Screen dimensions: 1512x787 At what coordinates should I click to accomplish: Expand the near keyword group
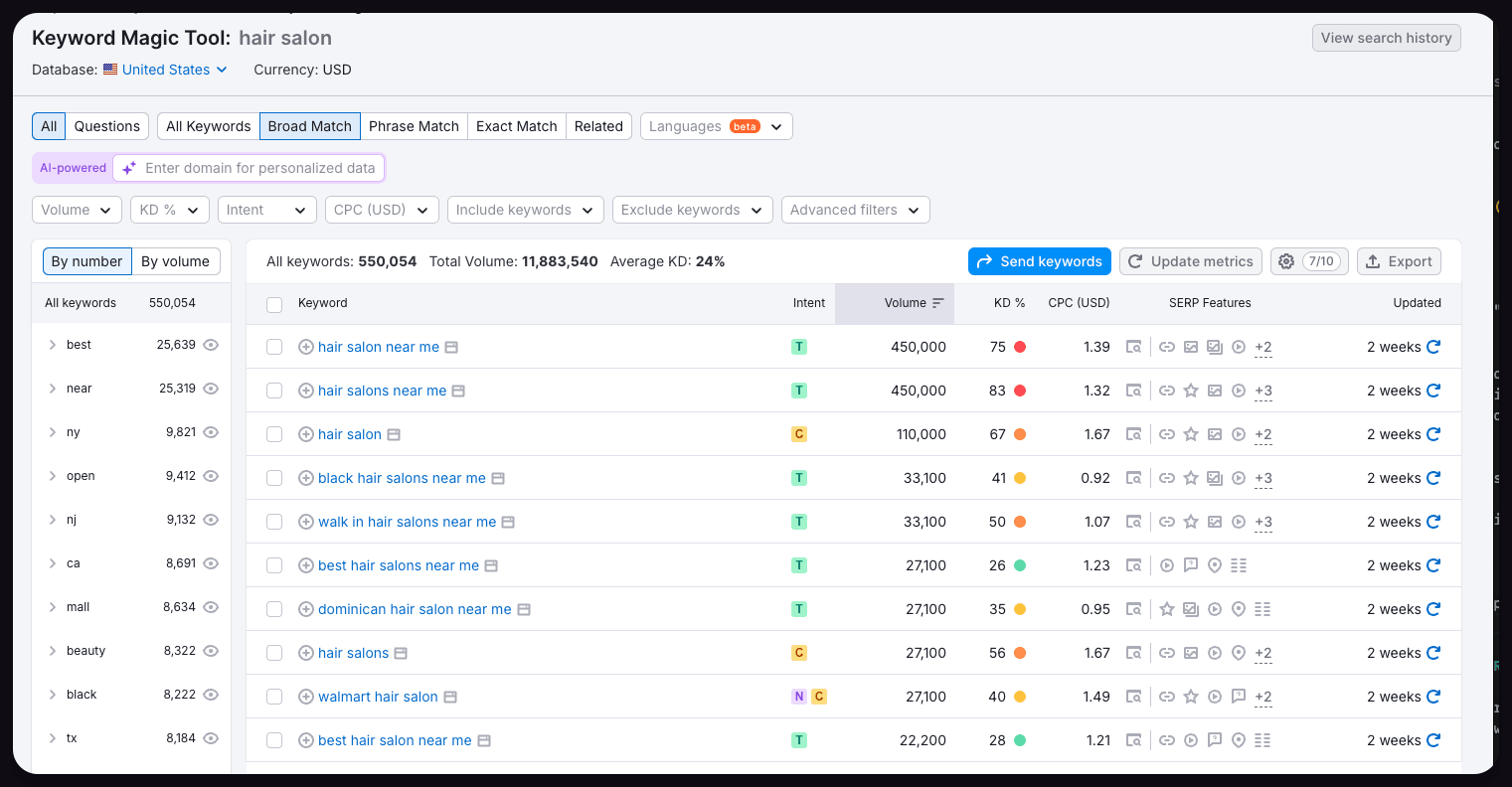tap(51, 389)
